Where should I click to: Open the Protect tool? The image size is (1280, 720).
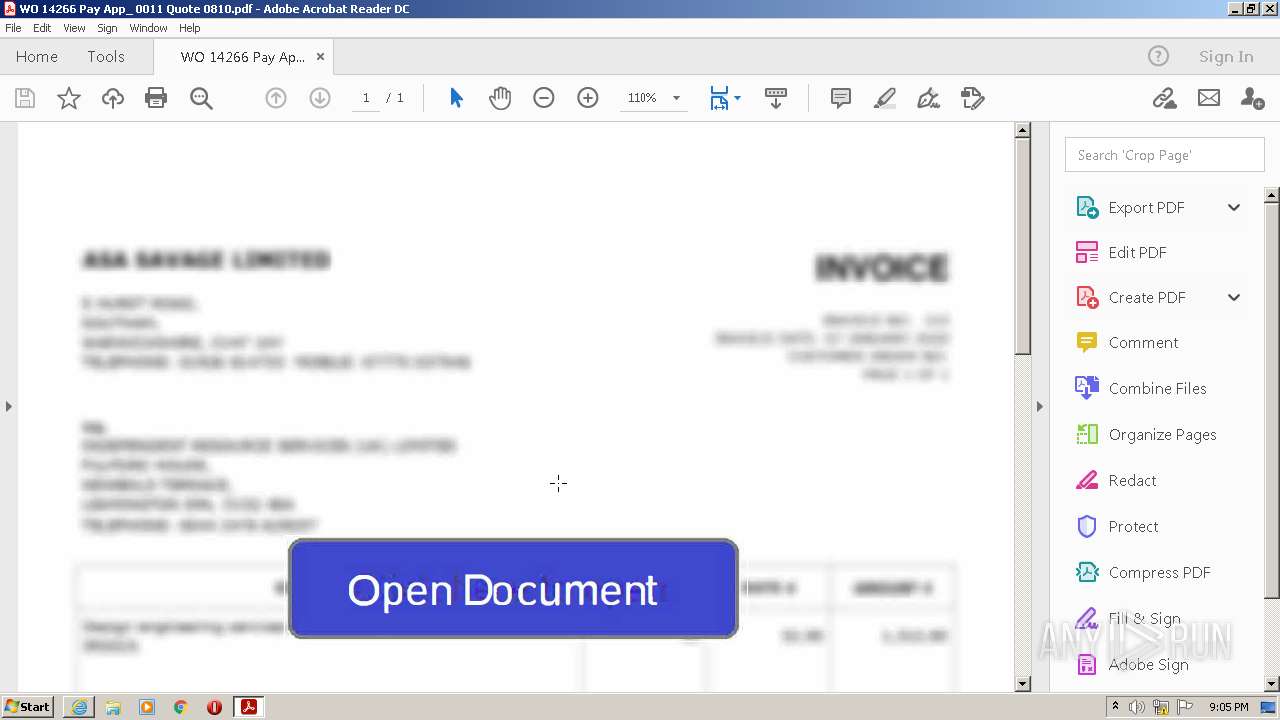pyautogui.click(x=1117, y=526)
